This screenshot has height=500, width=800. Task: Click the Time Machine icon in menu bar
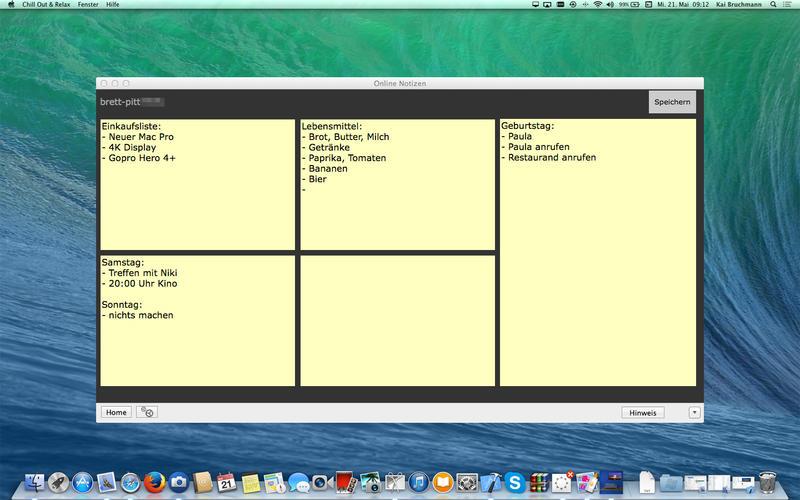click(573, 4)
